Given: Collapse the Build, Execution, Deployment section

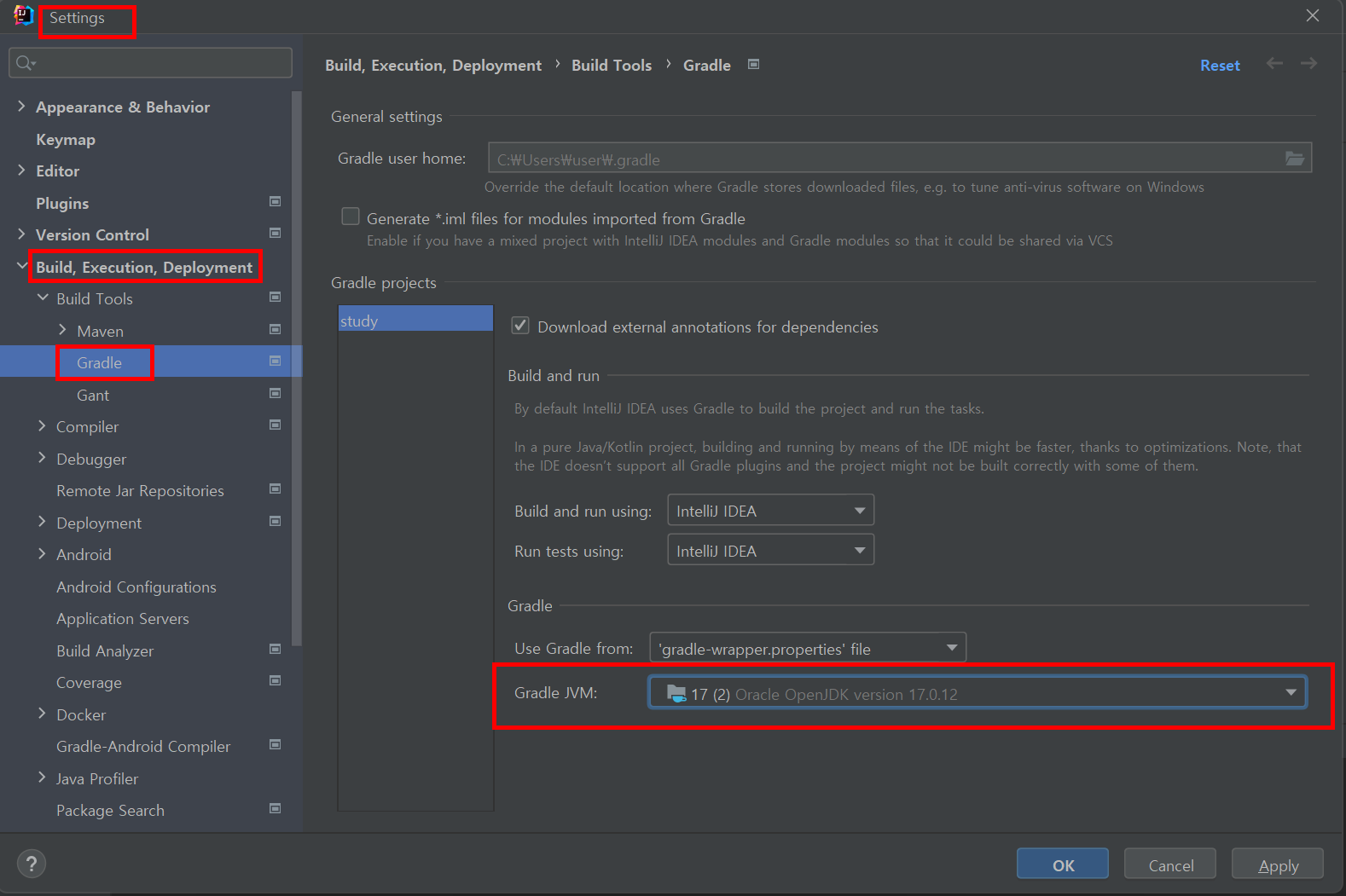Looking at the screenshot, I should click(x=21, y=266).
